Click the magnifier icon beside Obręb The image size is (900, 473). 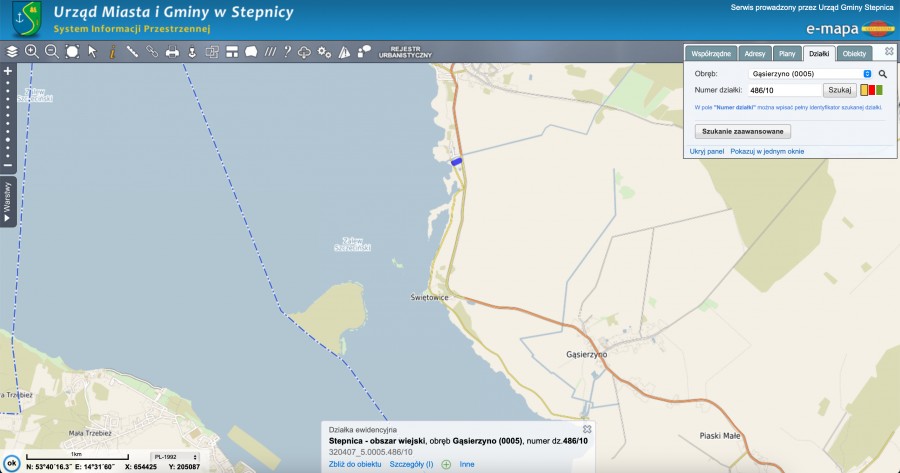click(883, 74)
